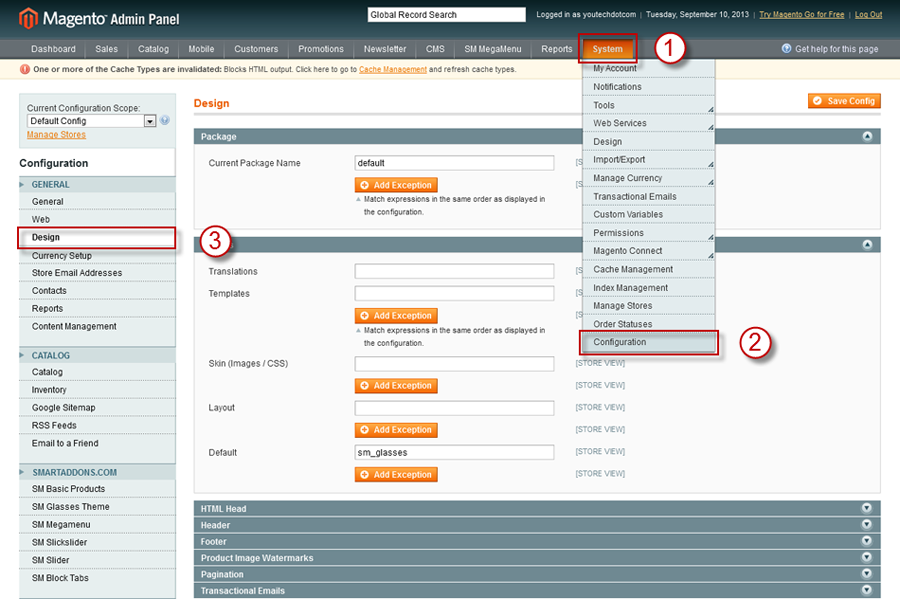Open the Web configuration tab
Viewport: 900px width, 599px height.
97,219
